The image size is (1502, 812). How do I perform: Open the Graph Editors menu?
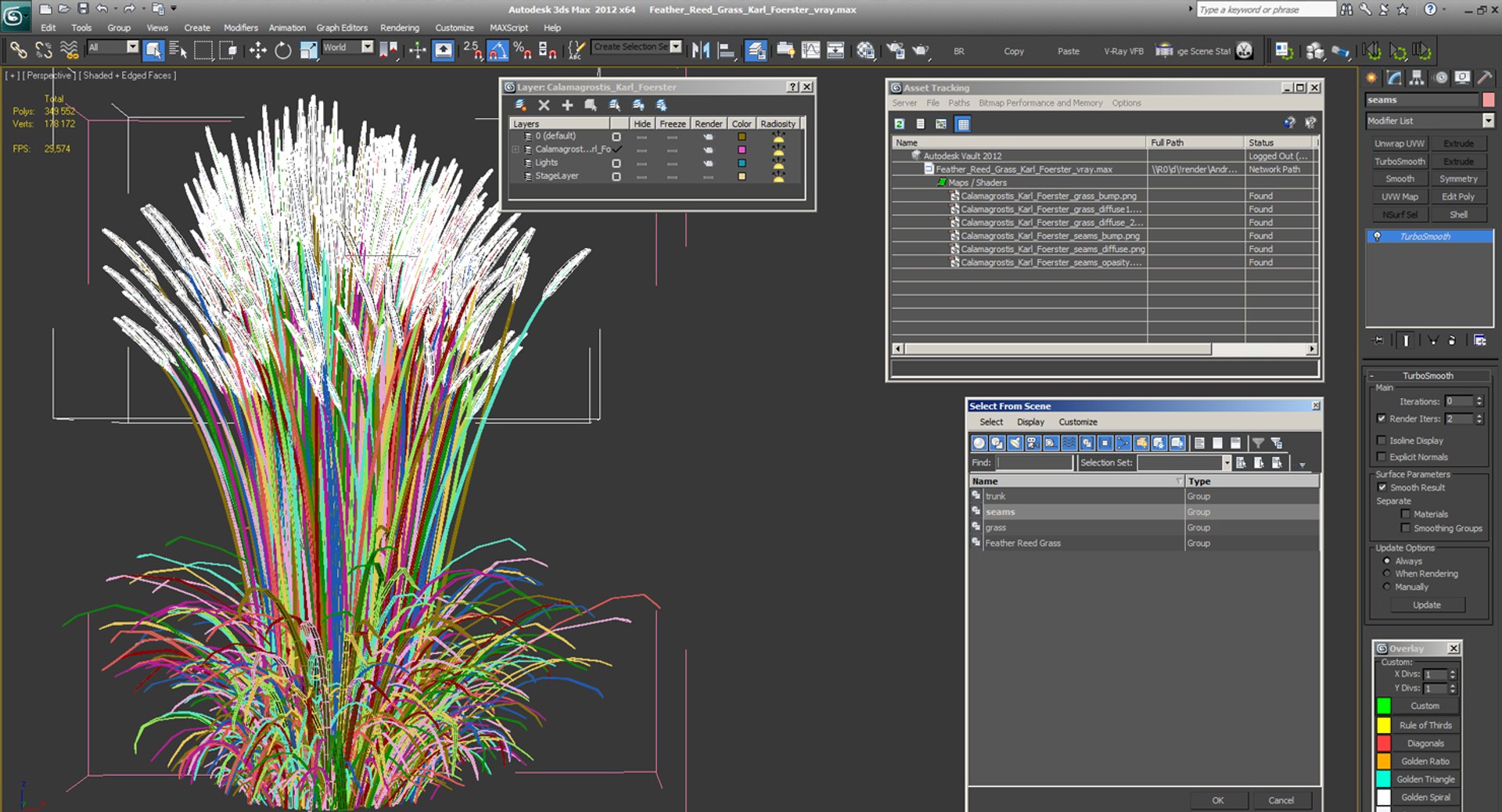pyautogui.click(x=342, y=27)
